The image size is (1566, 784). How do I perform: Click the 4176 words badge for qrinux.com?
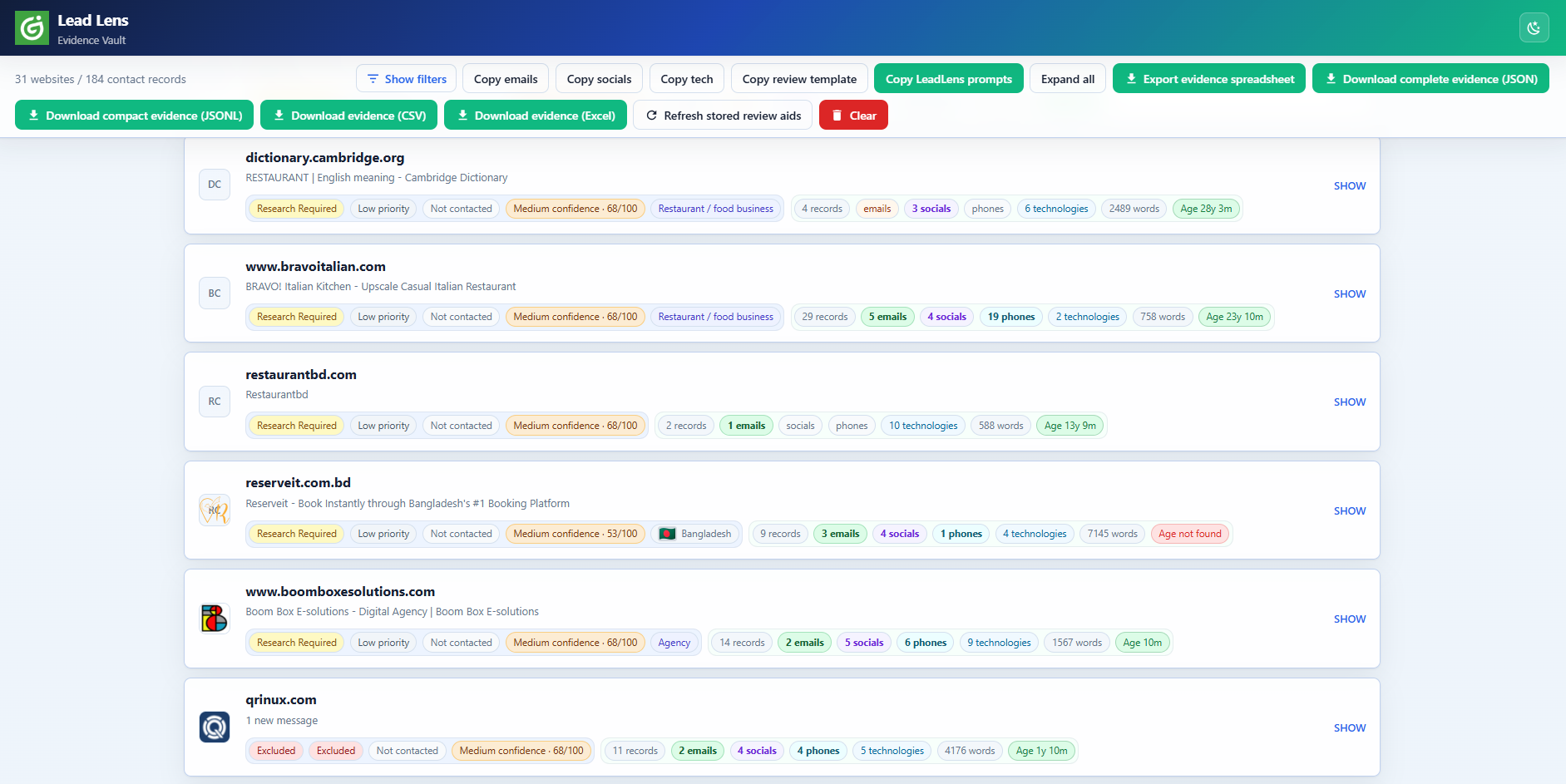[x=970, y=751]
